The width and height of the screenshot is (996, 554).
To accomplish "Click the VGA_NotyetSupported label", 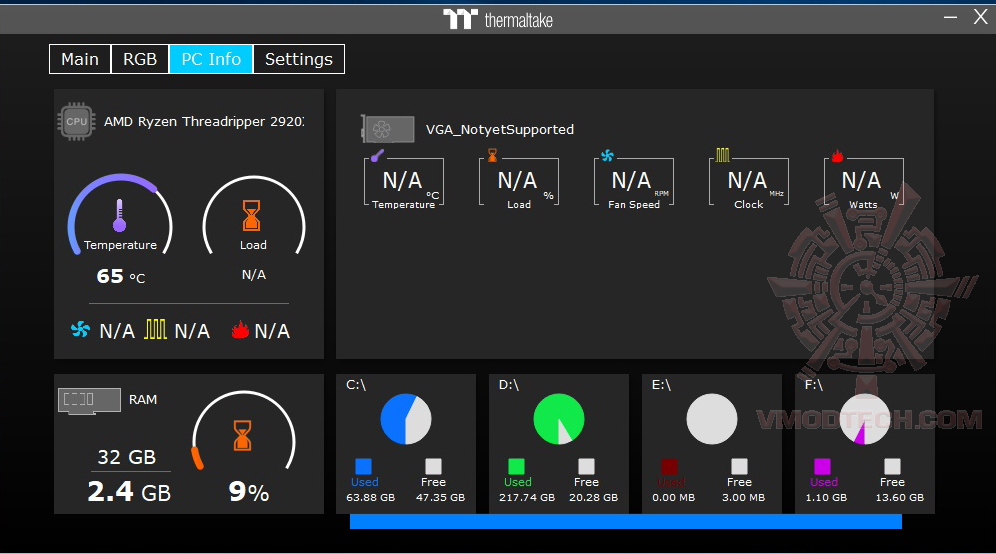I will tap(500, 130).
